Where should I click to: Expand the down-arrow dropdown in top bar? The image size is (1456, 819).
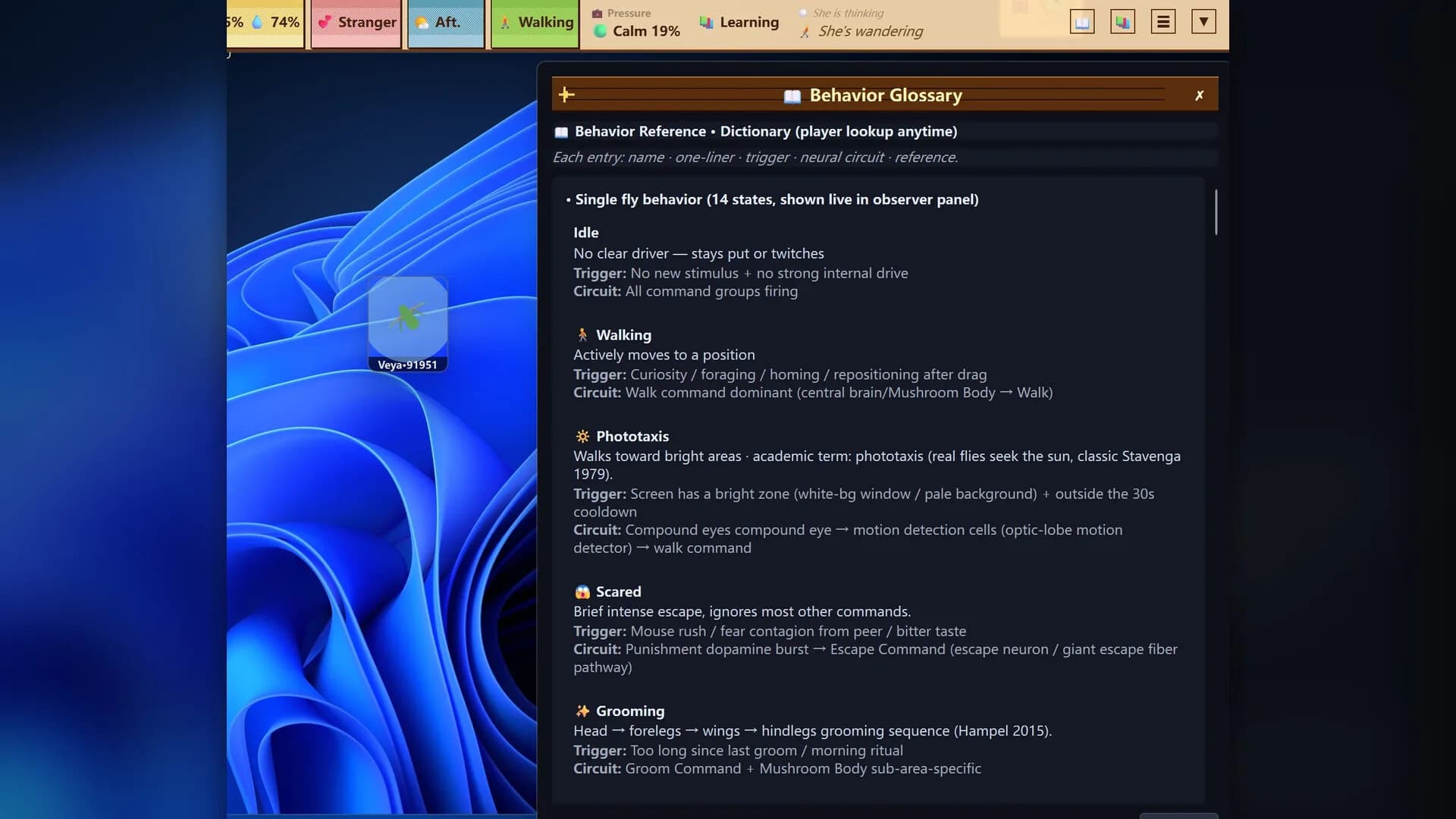[x=1203, y=22]
